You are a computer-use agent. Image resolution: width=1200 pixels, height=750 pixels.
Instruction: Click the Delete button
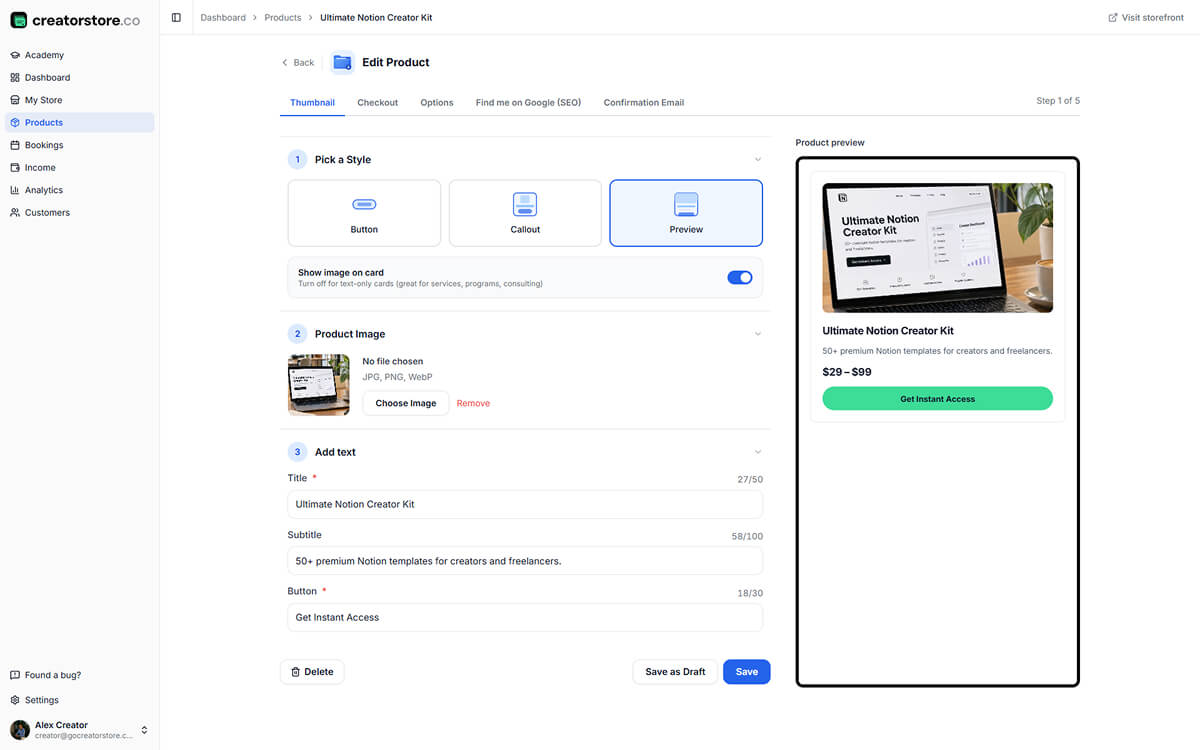click(312, 672)
